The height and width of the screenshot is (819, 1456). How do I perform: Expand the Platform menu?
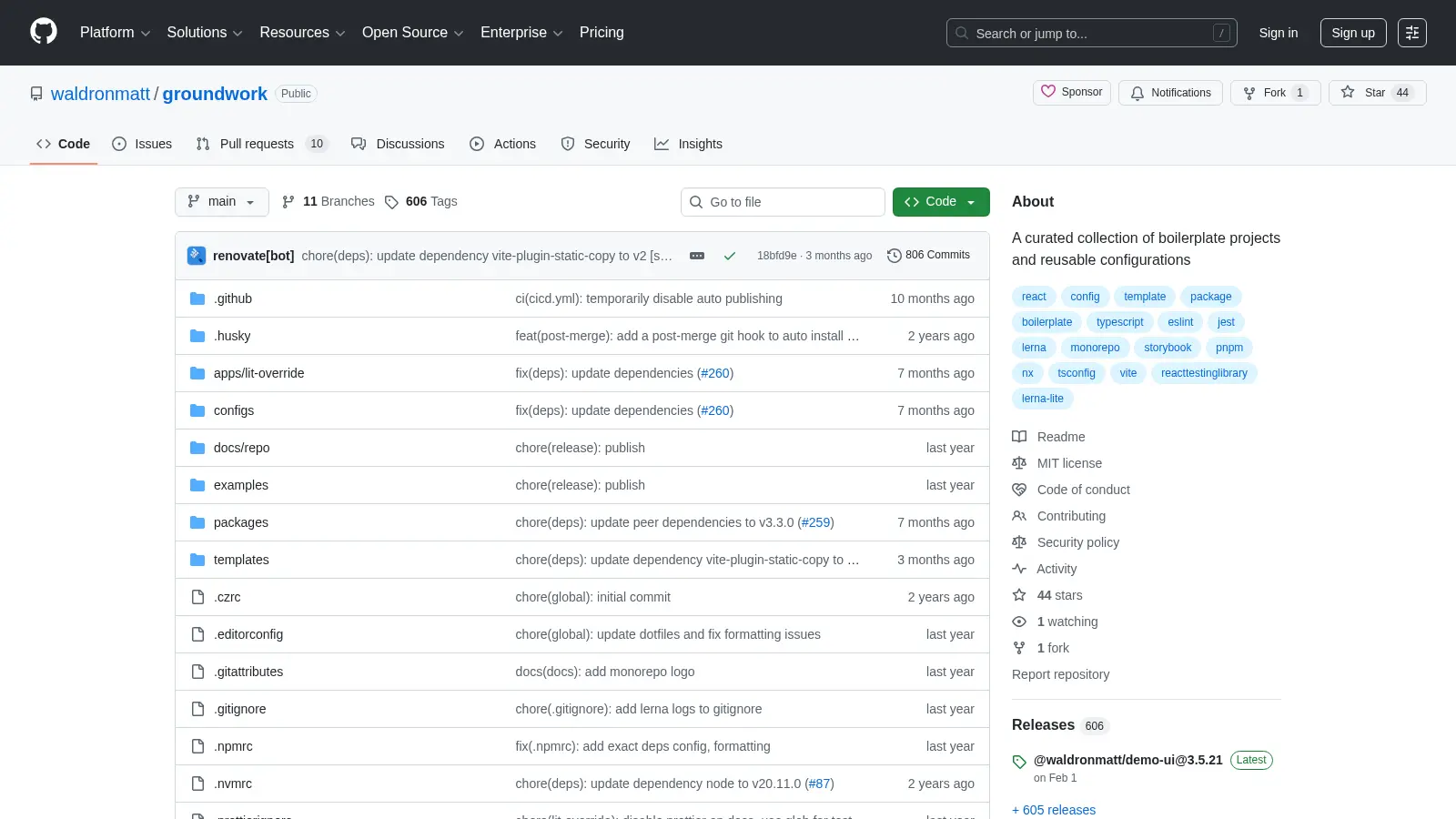115,33
